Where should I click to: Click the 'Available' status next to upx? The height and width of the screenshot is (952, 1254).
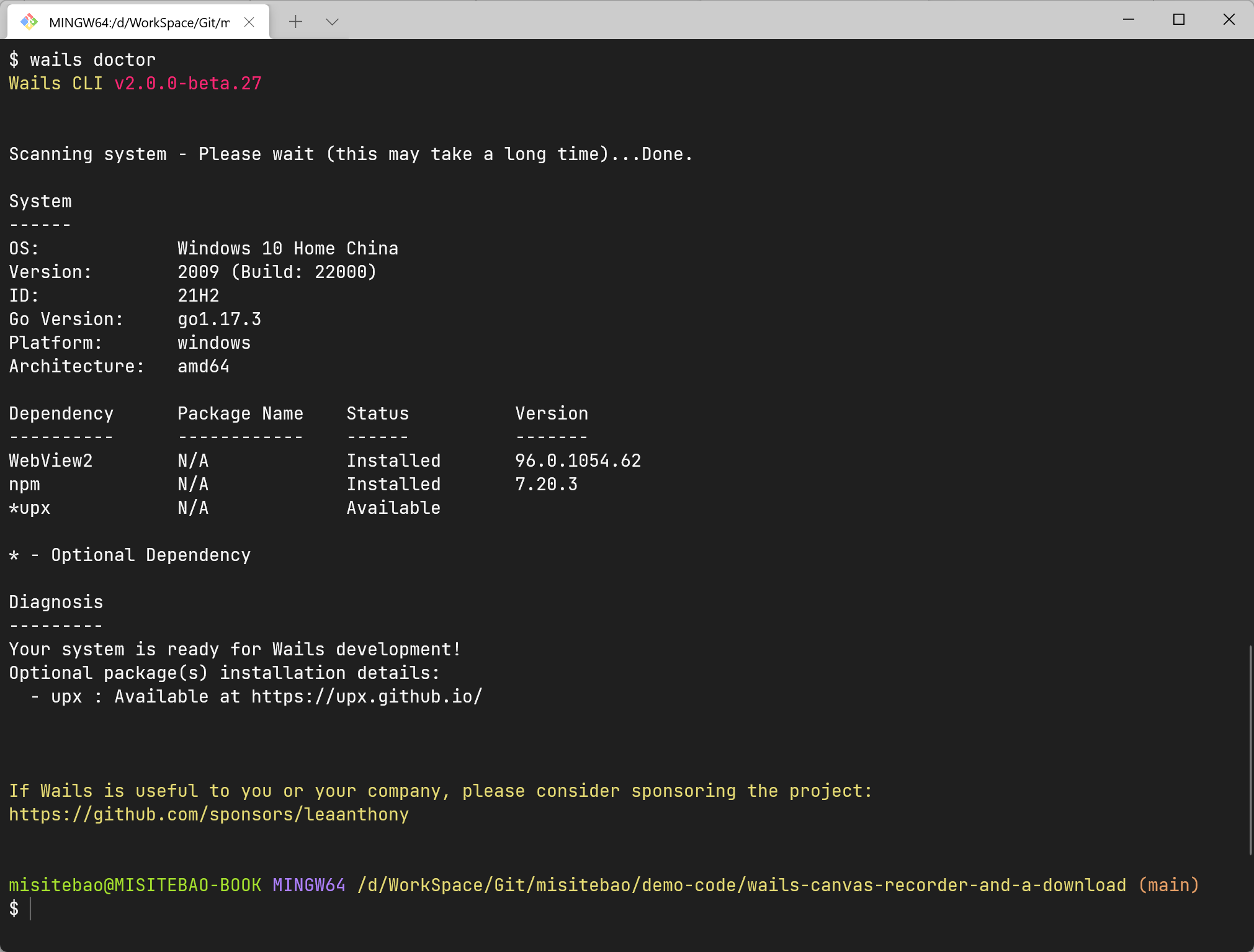(393, 507)
